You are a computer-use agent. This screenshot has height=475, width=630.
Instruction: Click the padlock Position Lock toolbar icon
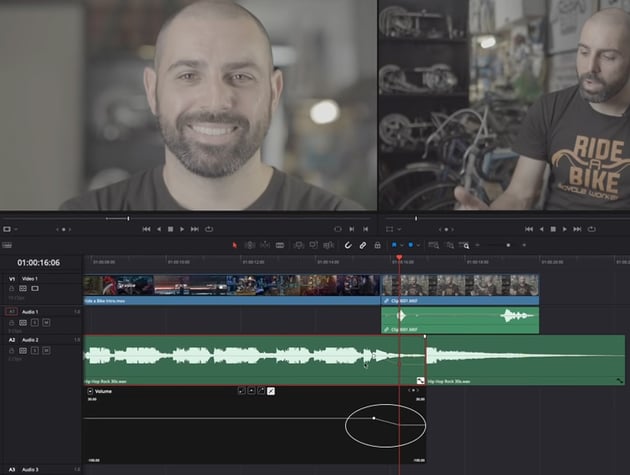377,245
